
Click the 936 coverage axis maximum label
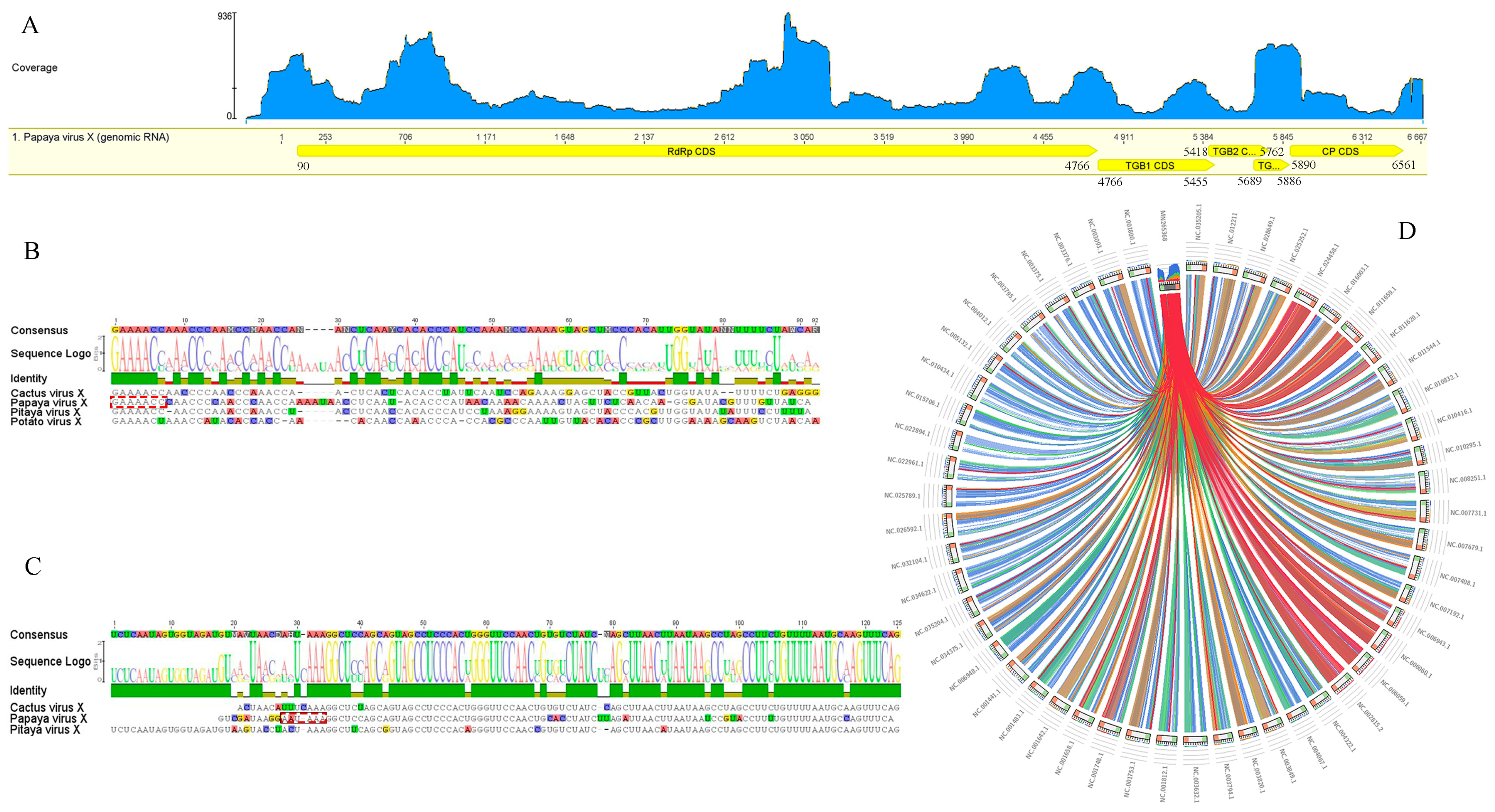(224, 16)
